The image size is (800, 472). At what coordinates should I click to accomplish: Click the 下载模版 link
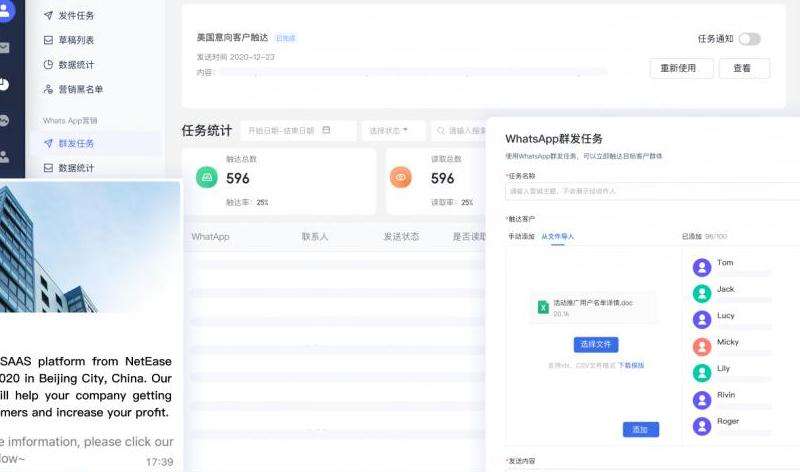click(x=631, y=365)
